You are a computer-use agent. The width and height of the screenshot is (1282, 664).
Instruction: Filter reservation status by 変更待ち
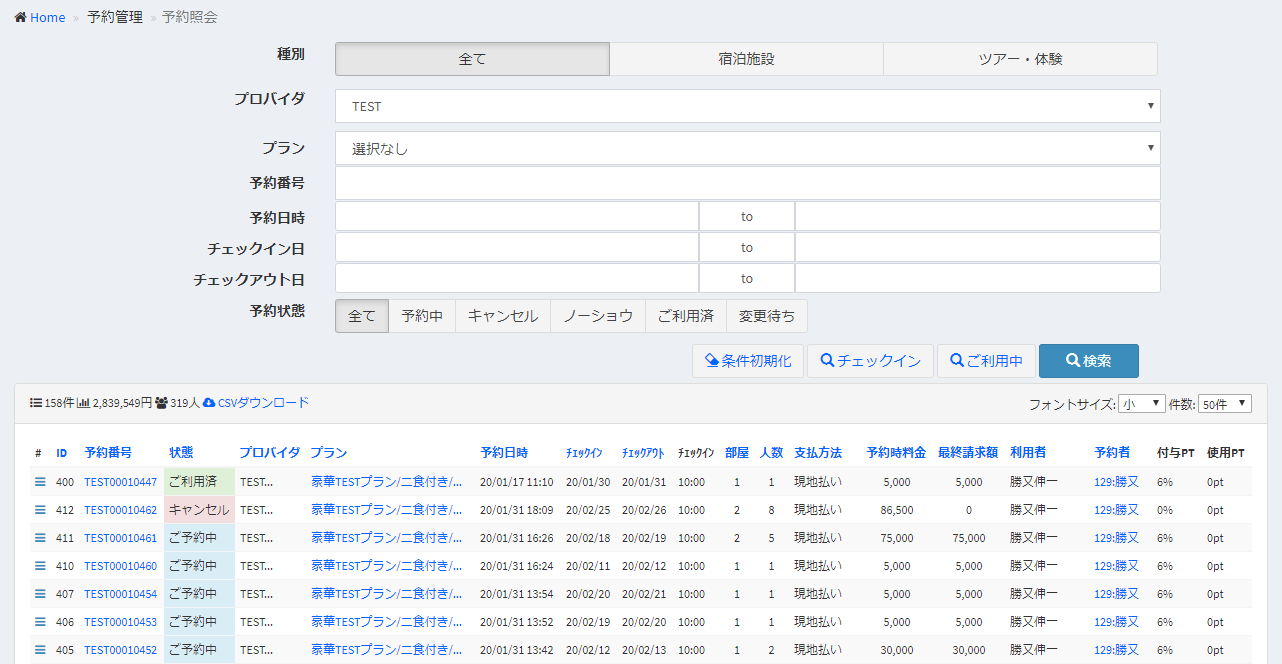[x=767, y=316]
